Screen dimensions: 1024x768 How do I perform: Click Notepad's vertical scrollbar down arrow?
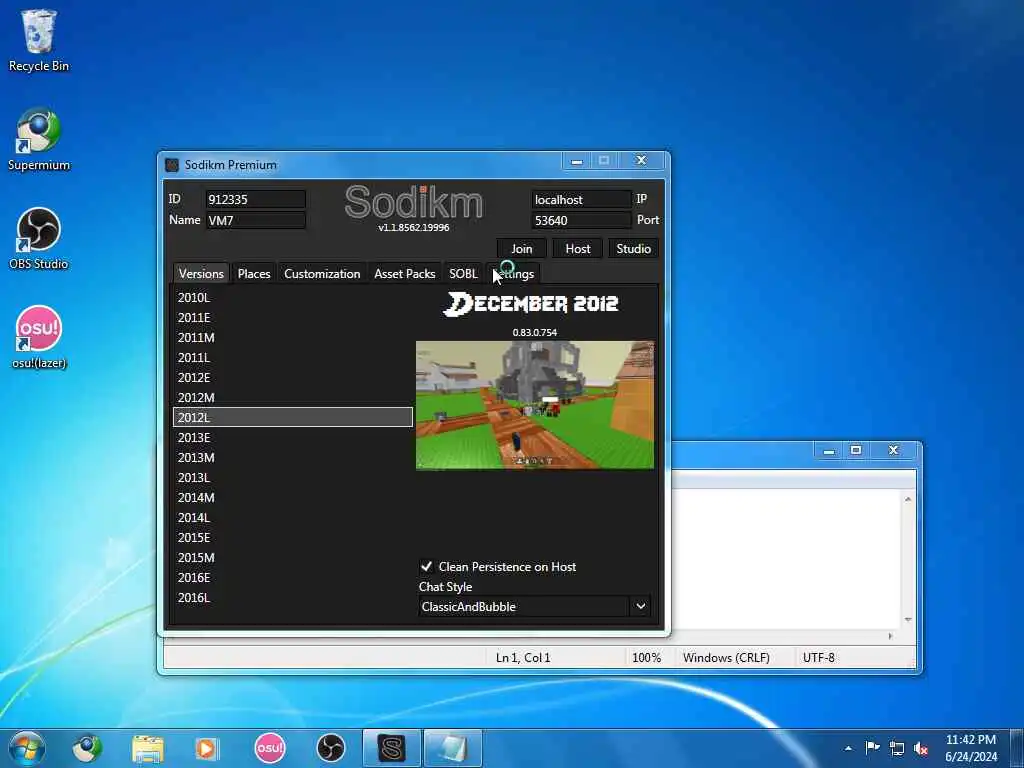pyautogui.click(x=908, y=619)
